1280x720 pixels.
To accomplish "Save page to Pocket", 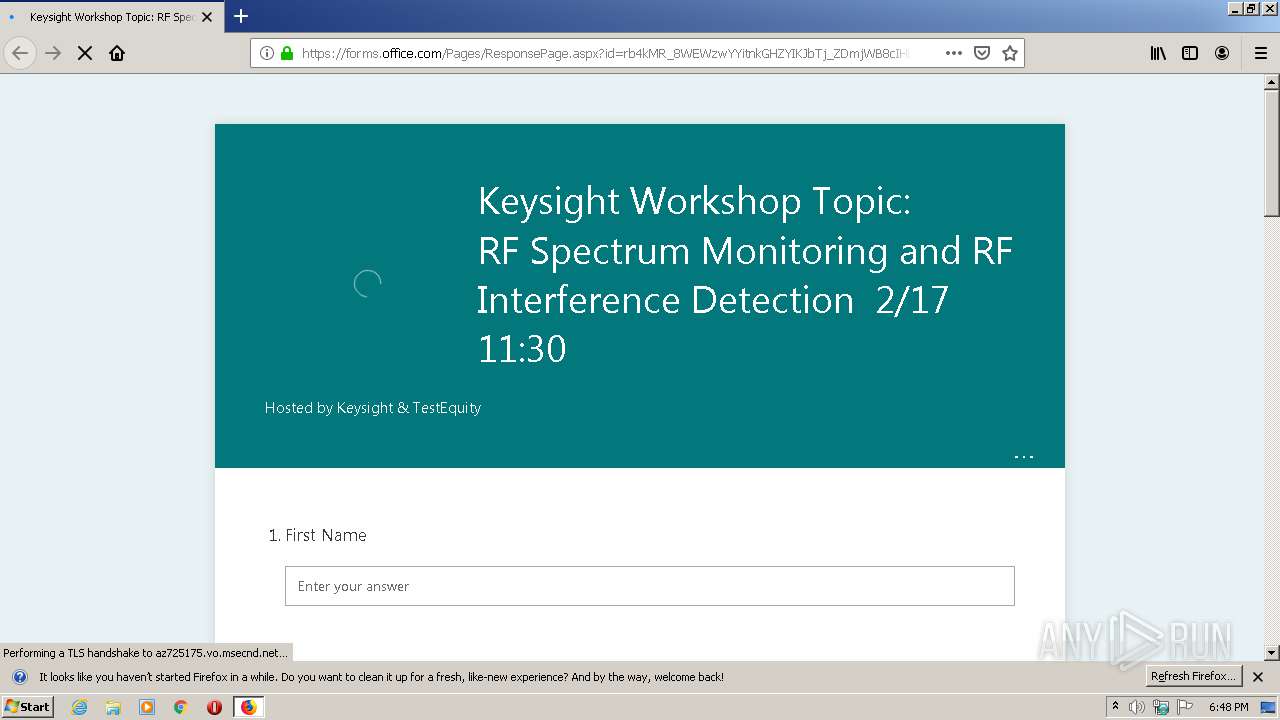I will 982,53.
